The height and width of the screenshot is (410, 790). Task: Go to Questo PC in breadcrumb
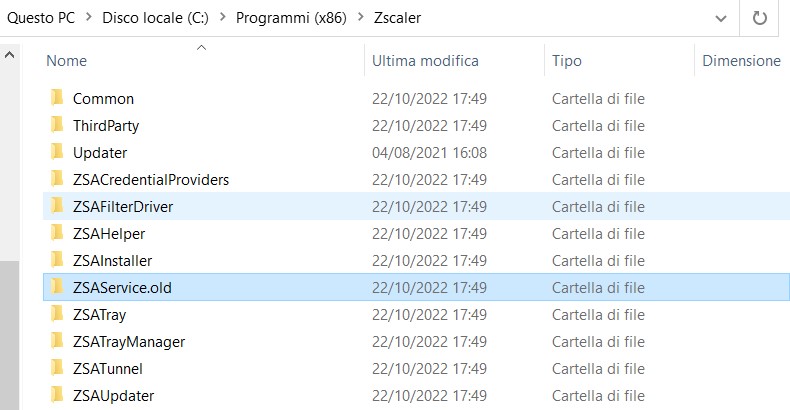point(41,18)
